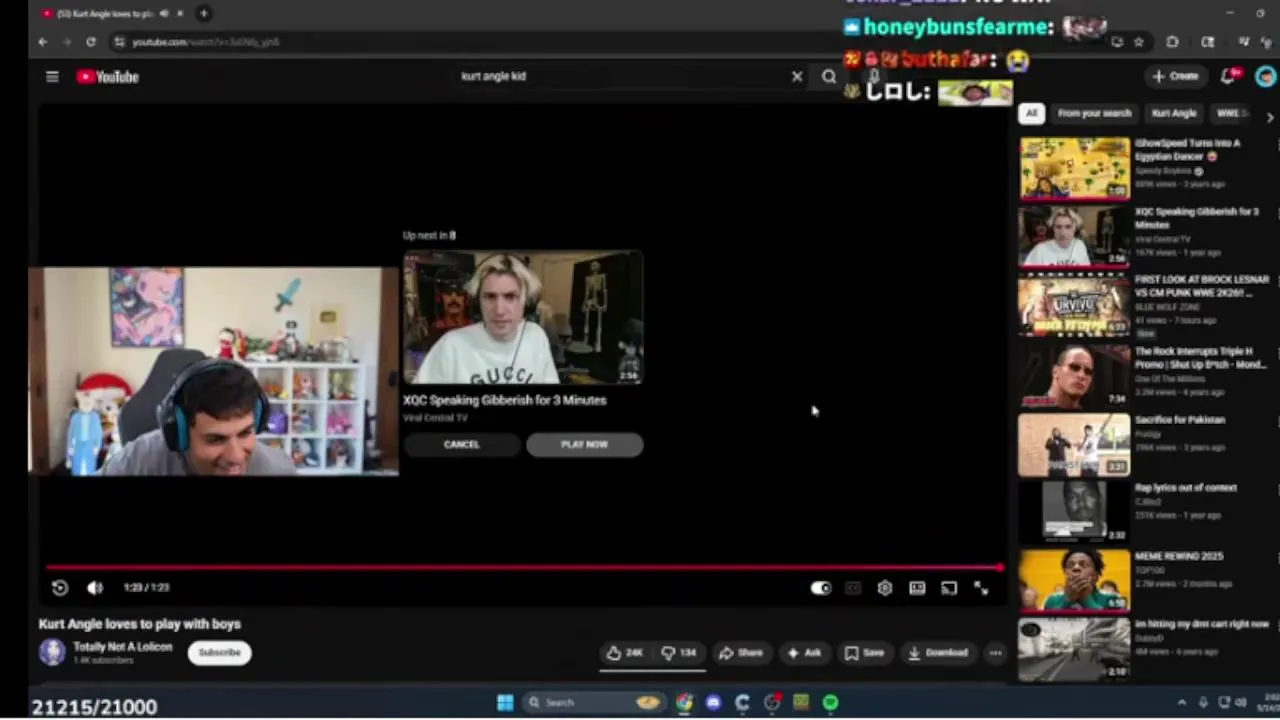Click the up-next XQC video thumbnail
This screenshot has width=1280, height=720.
[523, 317]
